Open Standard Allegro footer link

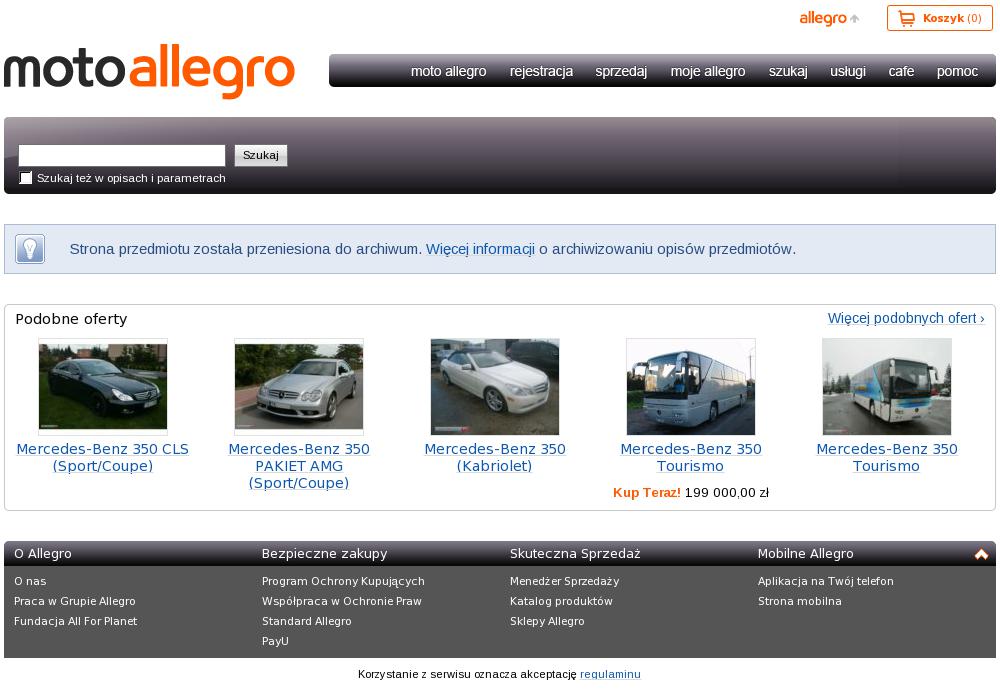click(306, 621)
